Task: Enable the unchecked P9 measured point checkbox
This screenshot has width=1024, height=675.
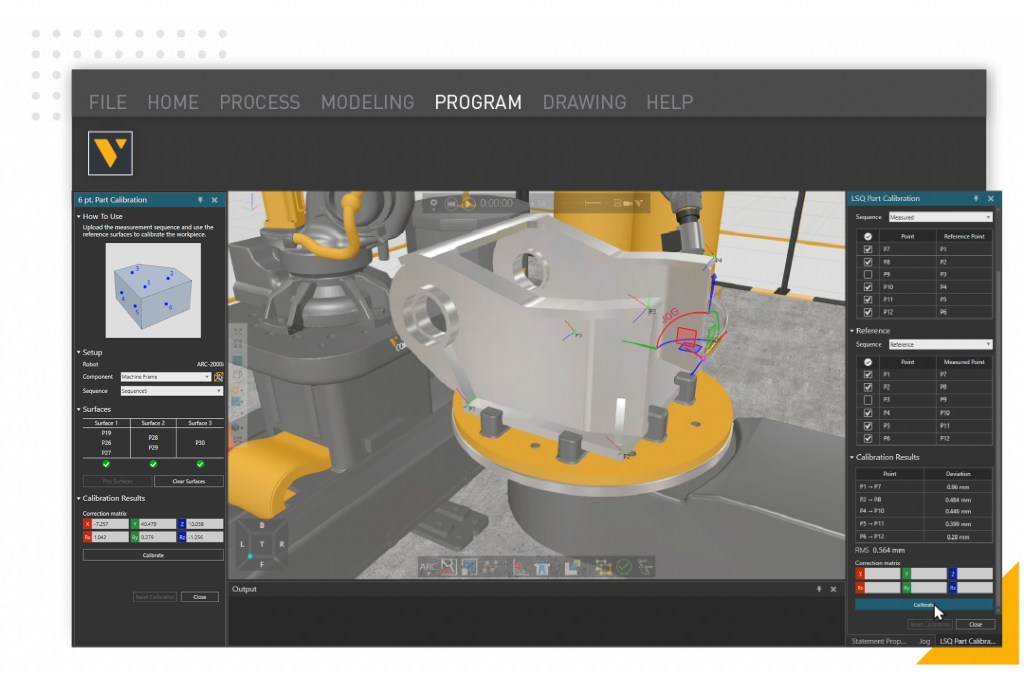Action: 867,274
